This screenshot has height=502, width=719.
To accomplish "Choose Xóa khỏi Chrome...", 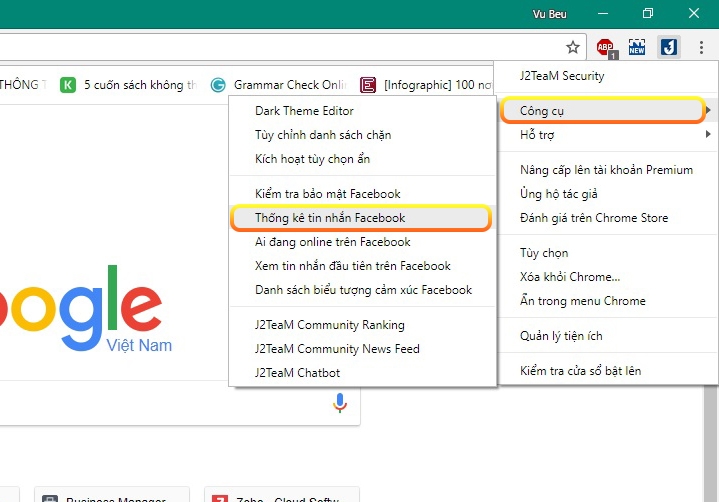I will (x=570, y=277).
